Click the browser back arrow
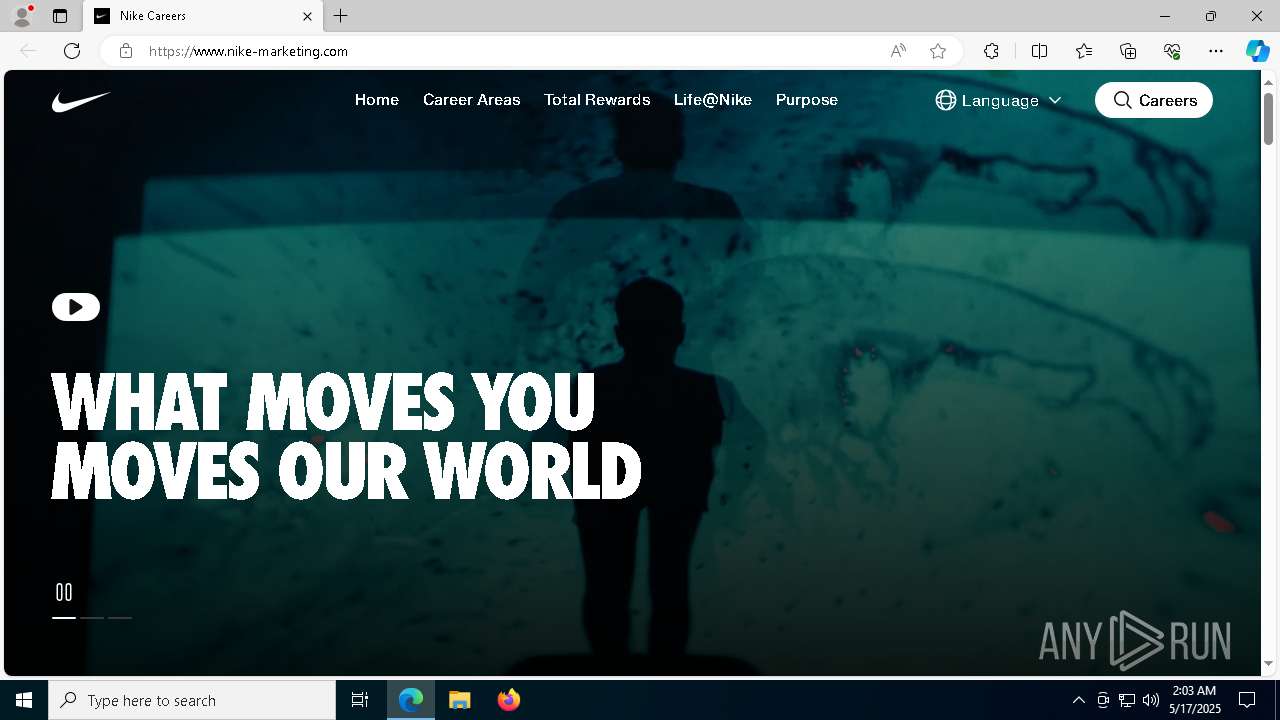The height and width of the screenshot is (720, 1280). pos(28,51)
